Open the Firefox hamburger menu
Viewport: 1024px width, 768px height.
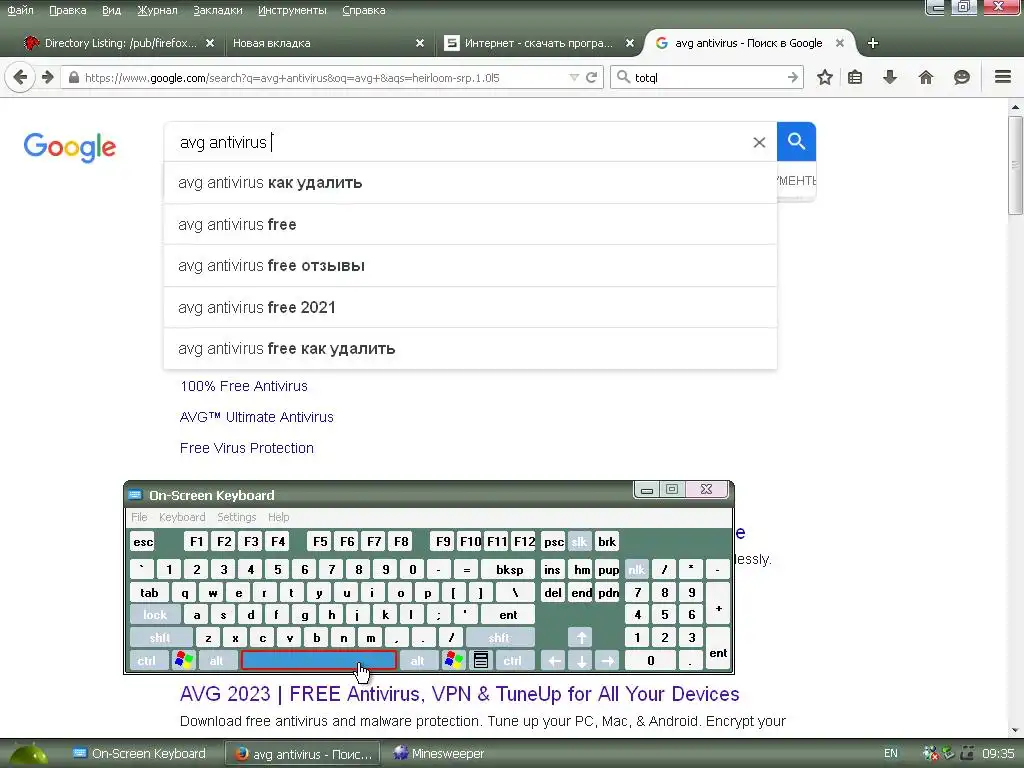[1003, 77]
